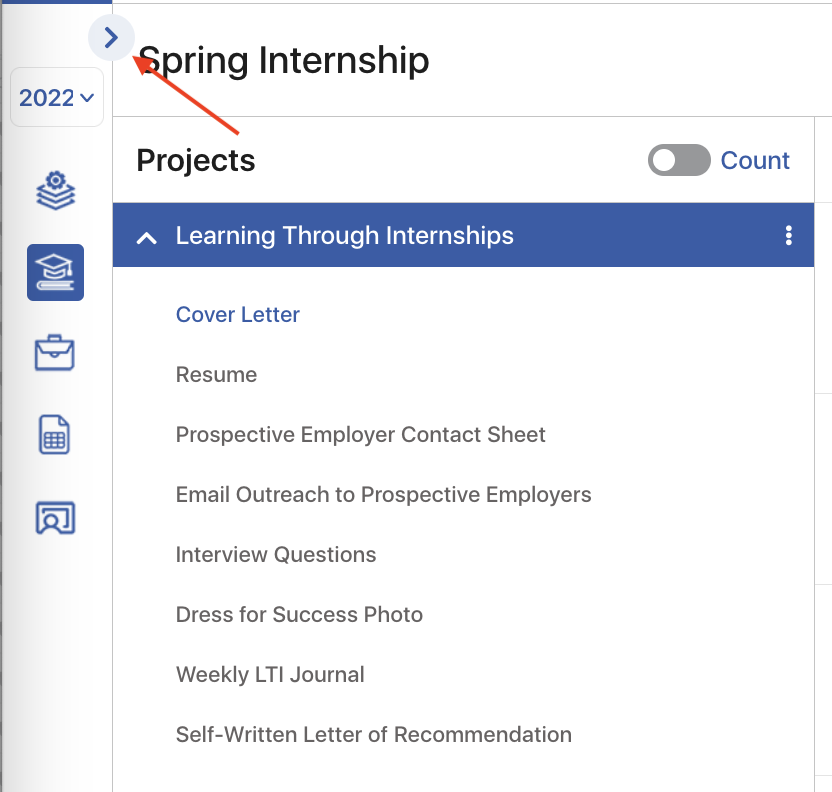The image size is (832, 792).
Task: Select the Cover Letter project
Action: click(x=238, y=315)
